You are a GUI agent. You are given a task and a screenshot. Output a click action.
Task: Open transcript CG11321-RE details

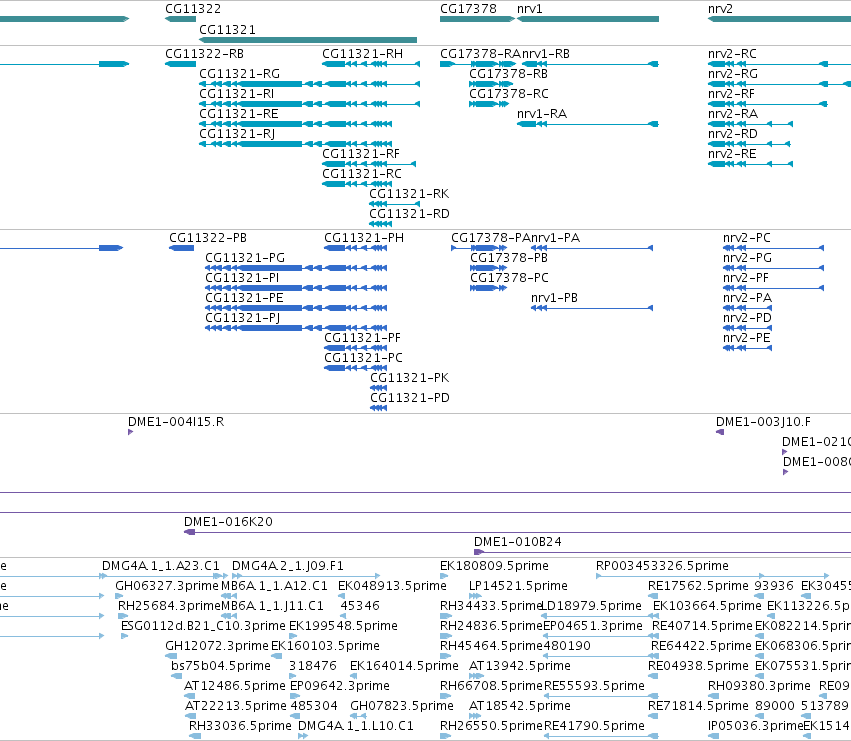[295, 124]
